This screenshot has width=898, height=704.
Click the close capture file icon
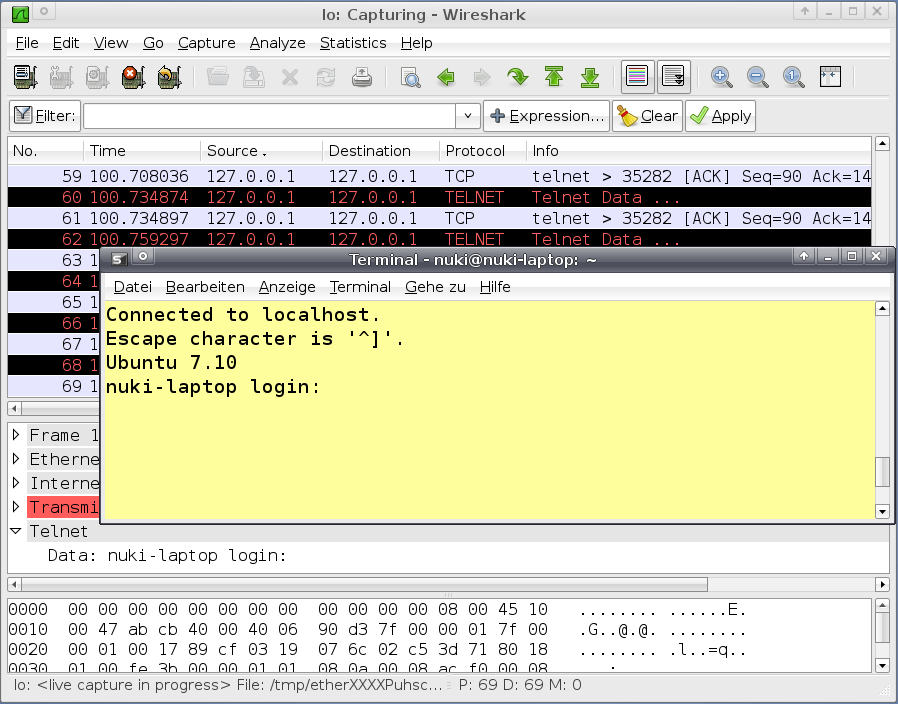[290, 77]
